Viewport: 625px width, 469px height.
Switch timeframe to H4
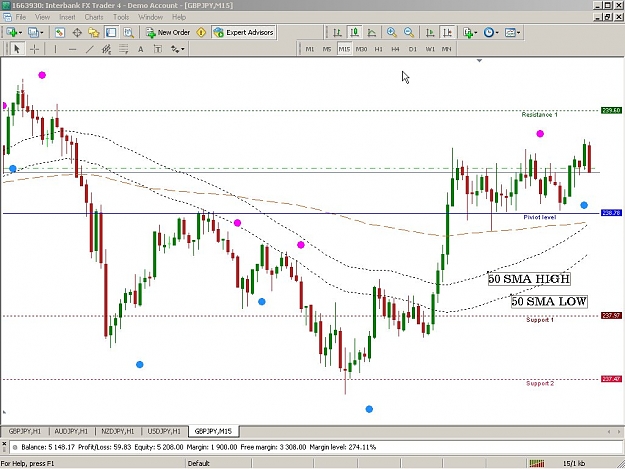(395, 49)
